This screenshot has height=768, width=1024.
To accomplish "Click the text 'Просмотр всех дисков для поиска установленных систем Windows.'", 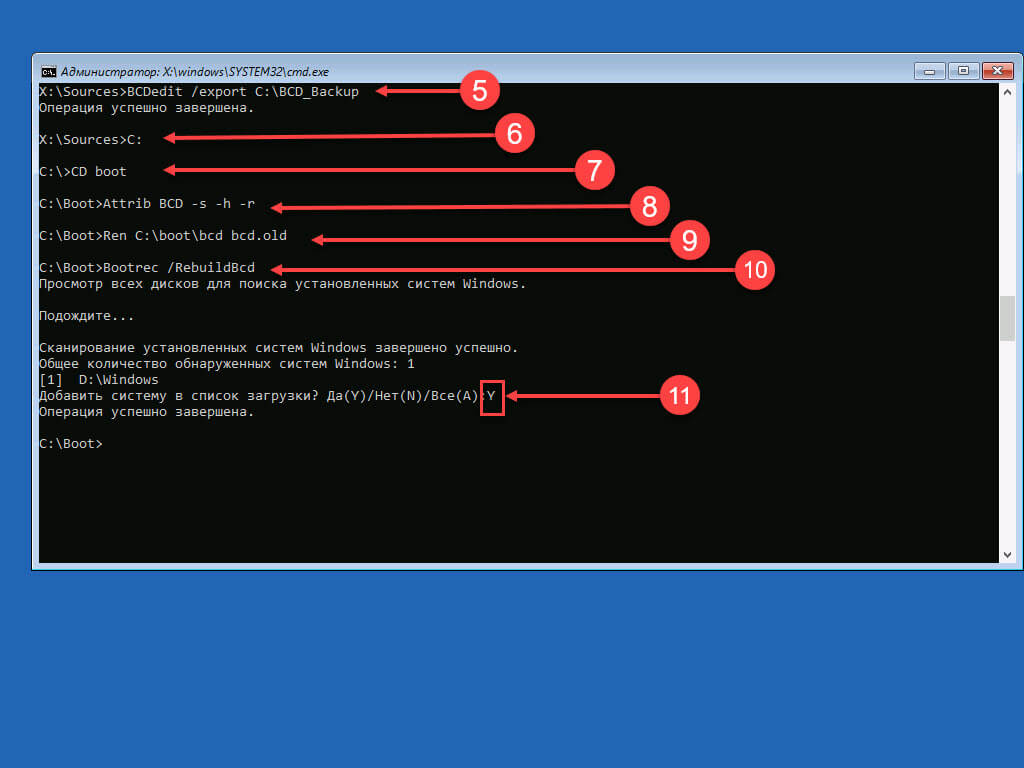I will (282, 283).
